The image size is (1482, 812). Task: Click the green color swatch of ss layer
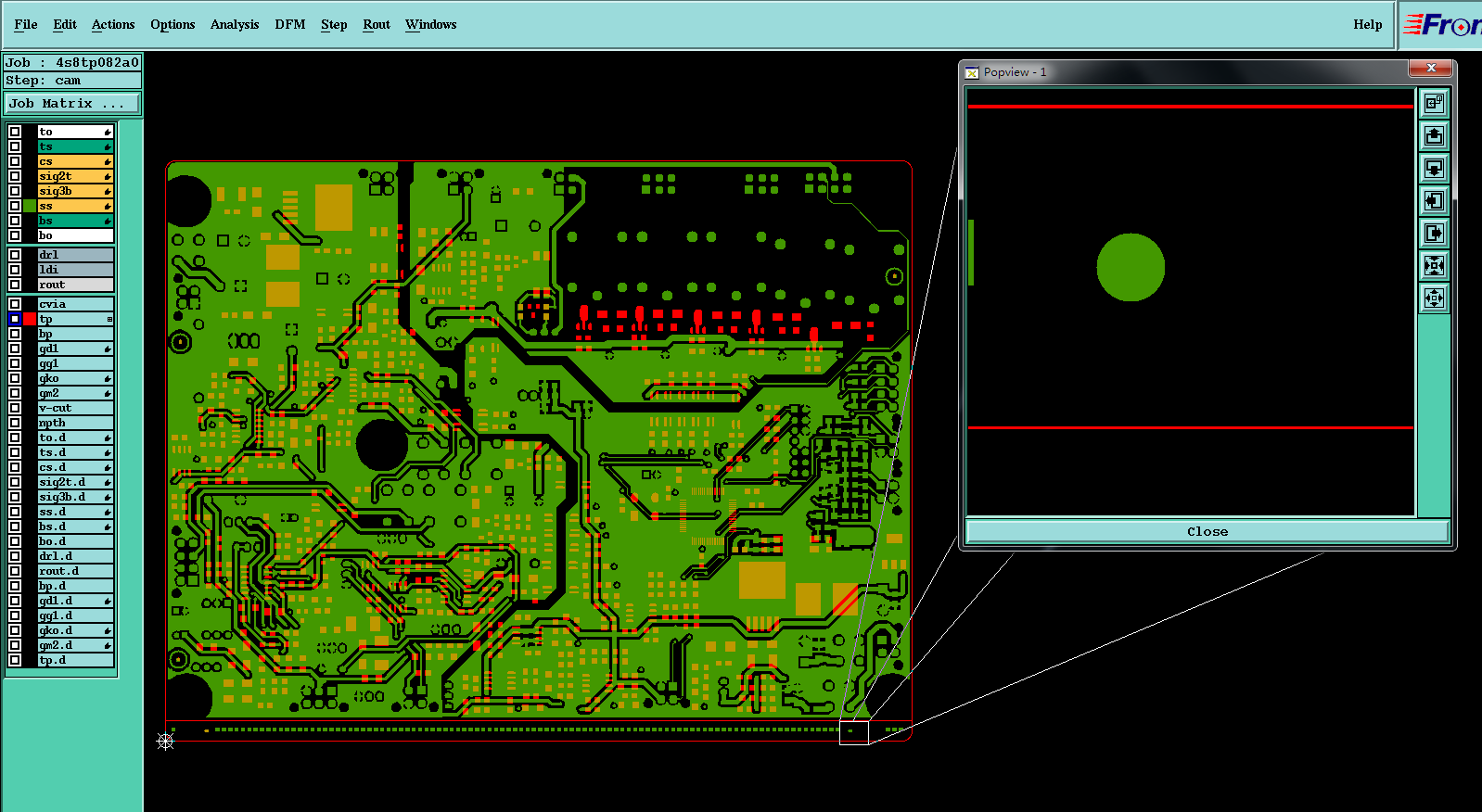30,206
